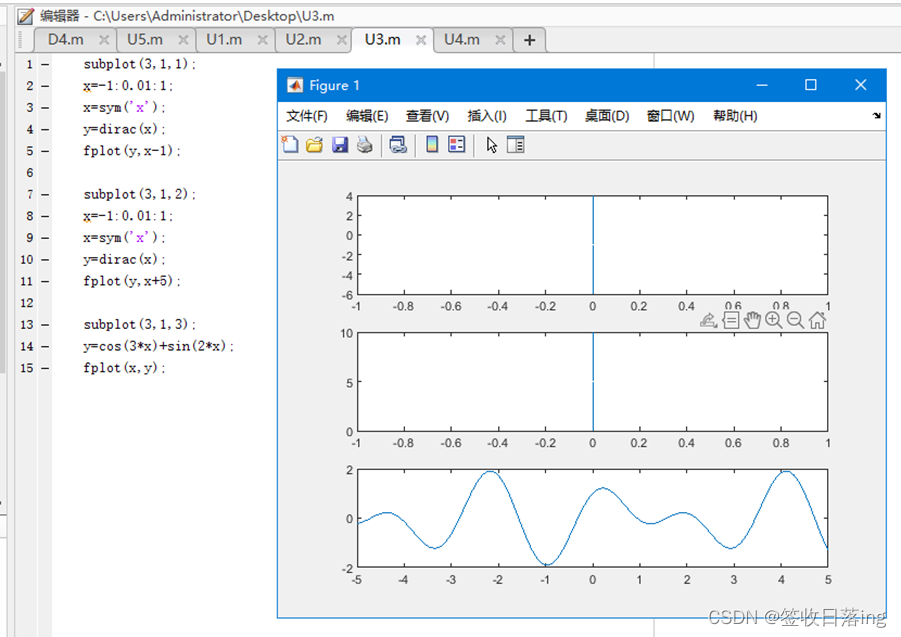The image size is (901, 637).
Task: Open the Save Figure icon
Action: coord(338,145)
